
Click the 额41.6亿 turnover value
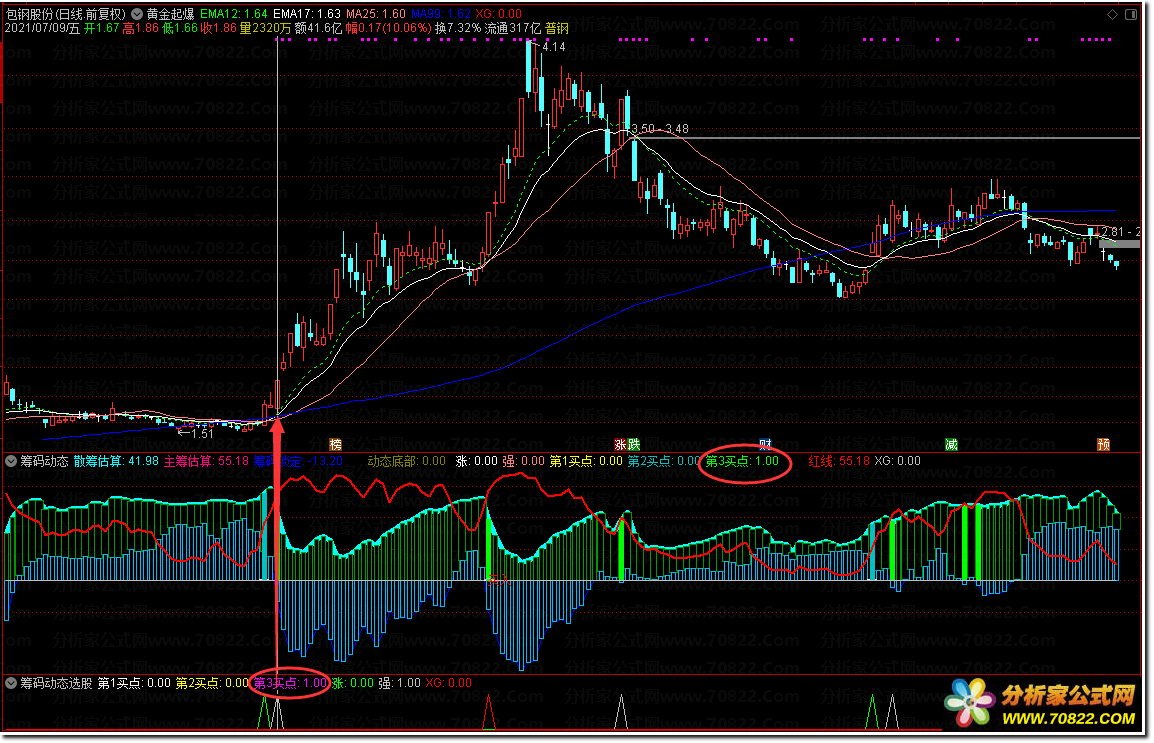318,28
